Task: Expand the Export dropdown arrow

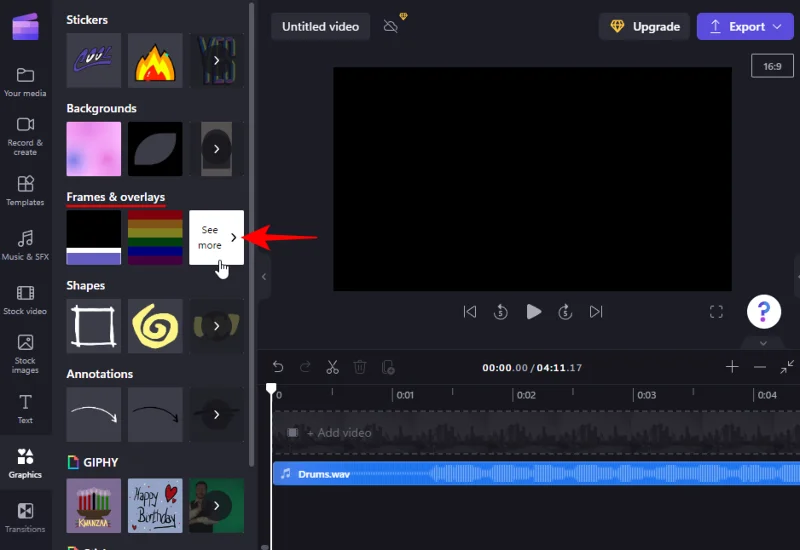Action: pos(777,27)
